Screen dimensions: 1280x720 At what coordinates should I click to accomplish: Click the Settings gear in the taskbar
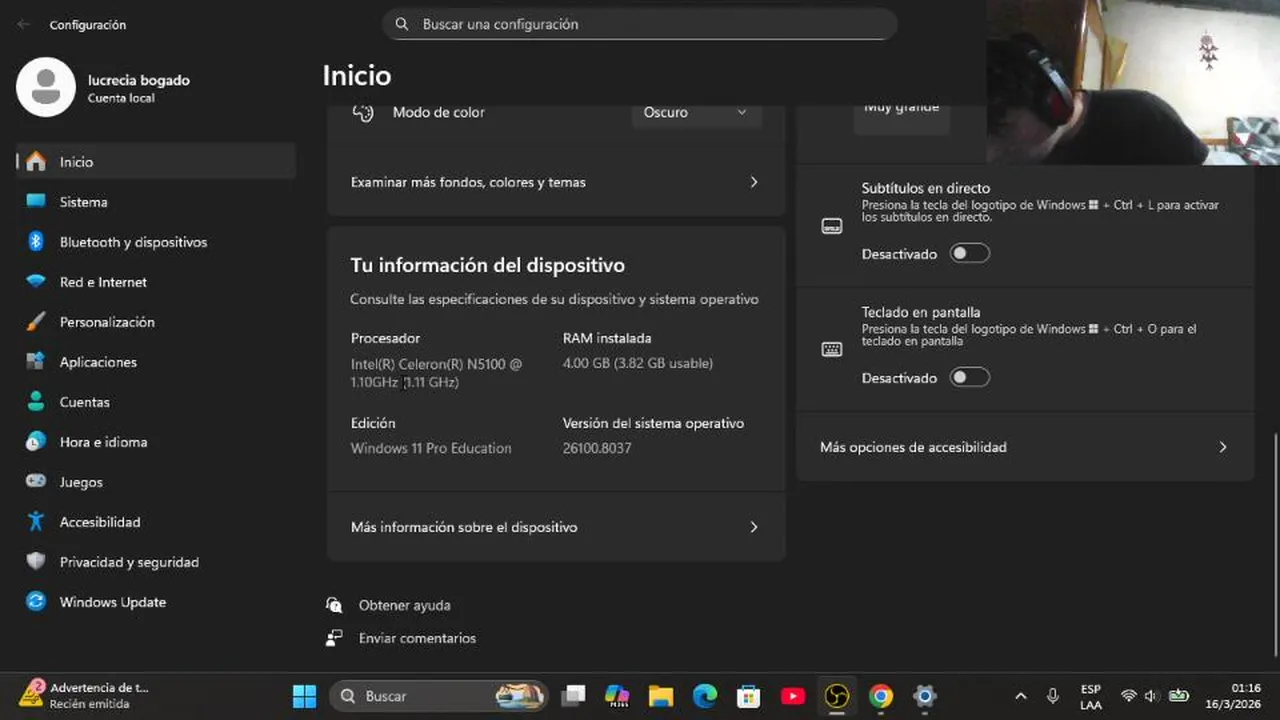click(x=925, y=696)
